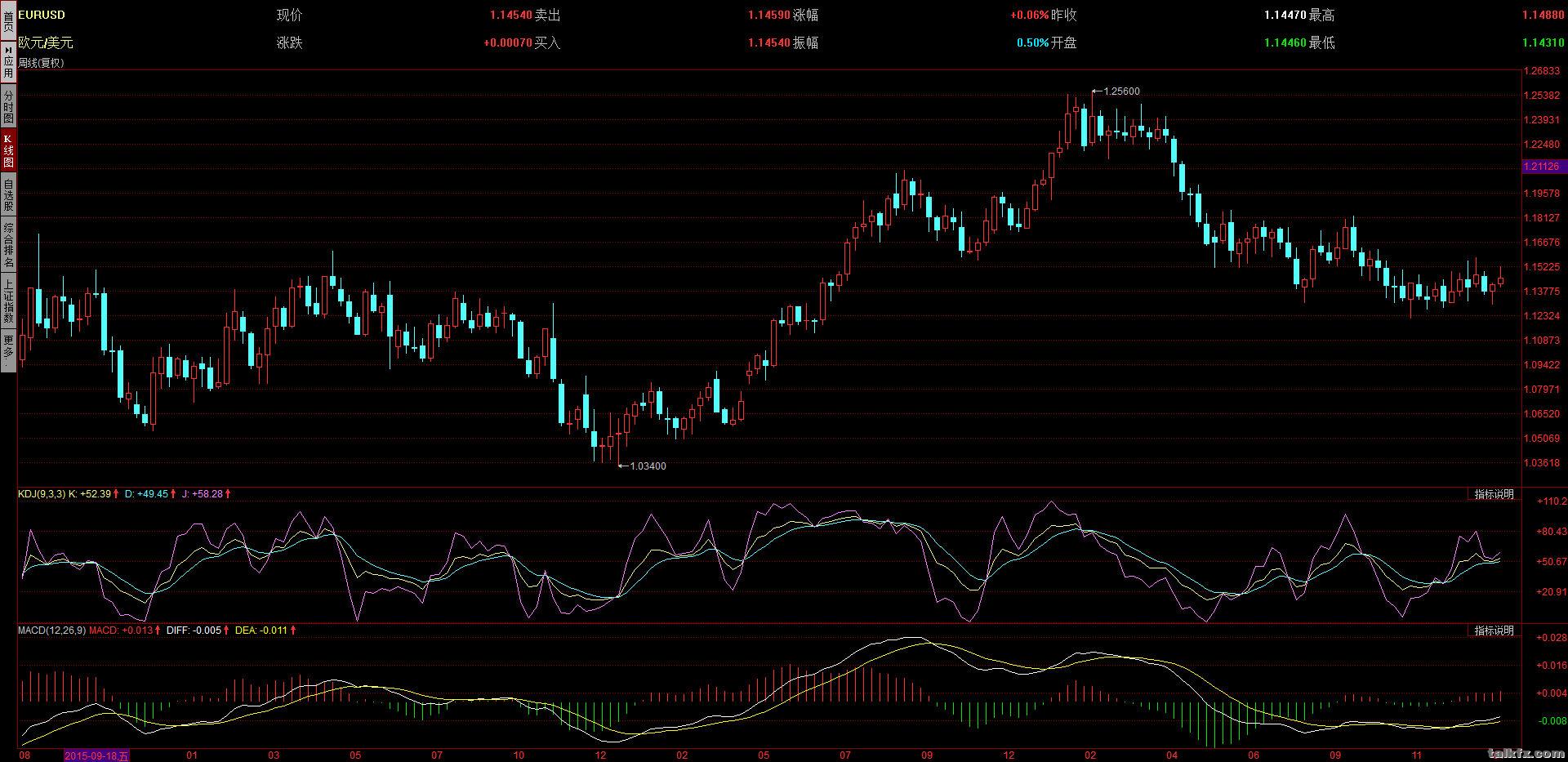
Task: Click the KDJ K value +52.39
Action: pos(96,494)
